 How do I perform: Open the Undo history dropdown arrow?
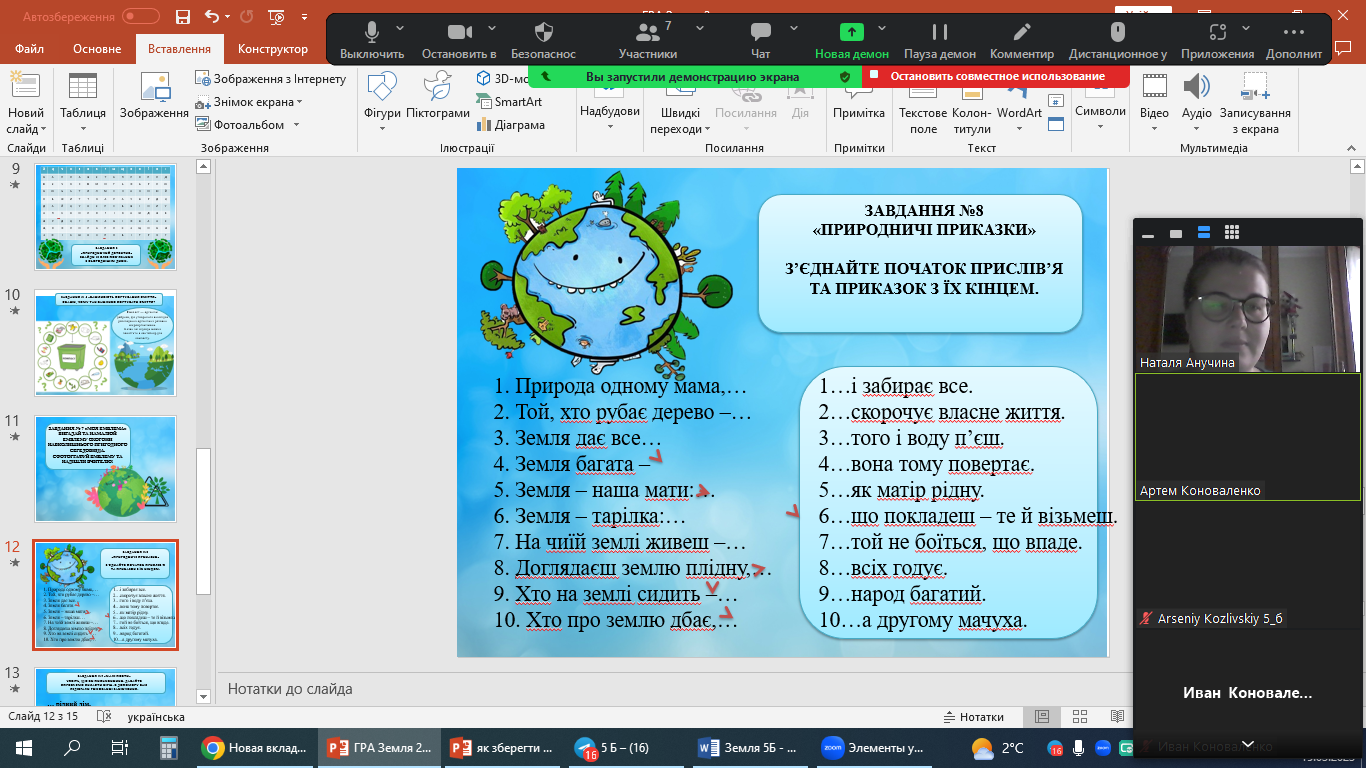click(227, 17)
